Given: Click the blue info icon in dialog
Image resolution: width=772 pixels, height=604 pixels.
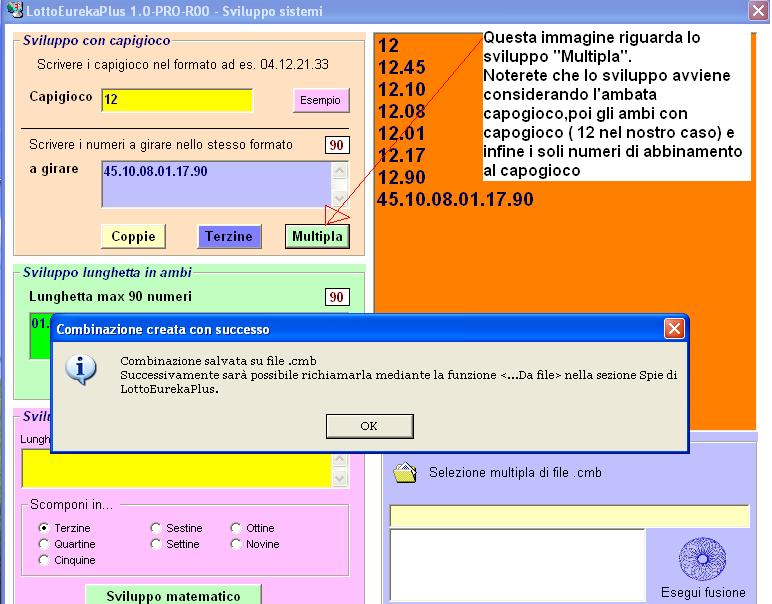Looking at the screenshot, I should pyautogui.click(x=81, y=369).
